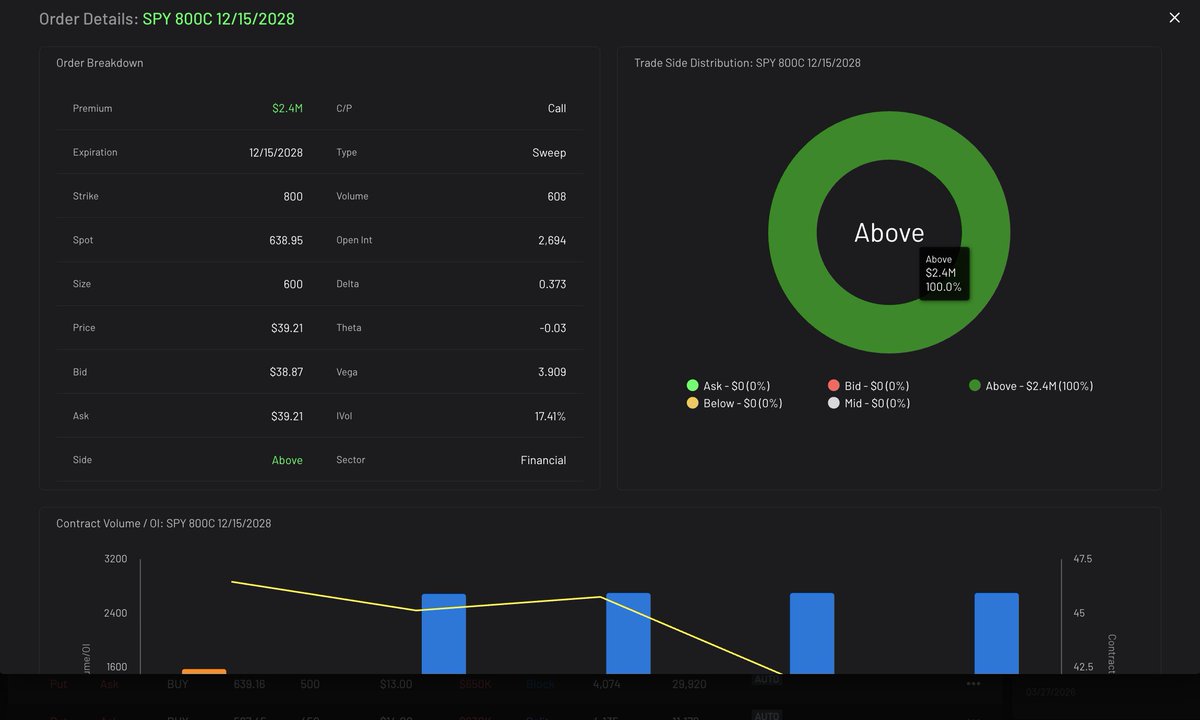The image size is (1200, 720).
Task: Click the first blue bar in the volume chart
Action: [444, 633]
